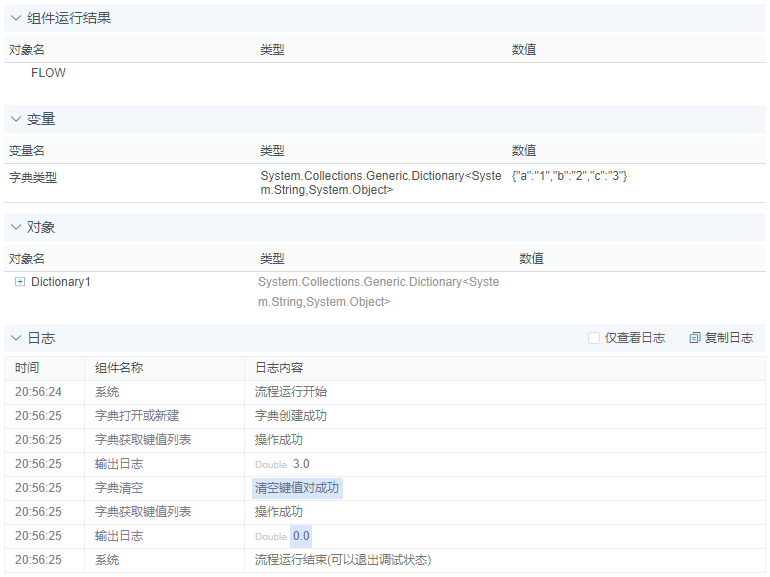Click the 复制日志 button label

tap(729, 338)
